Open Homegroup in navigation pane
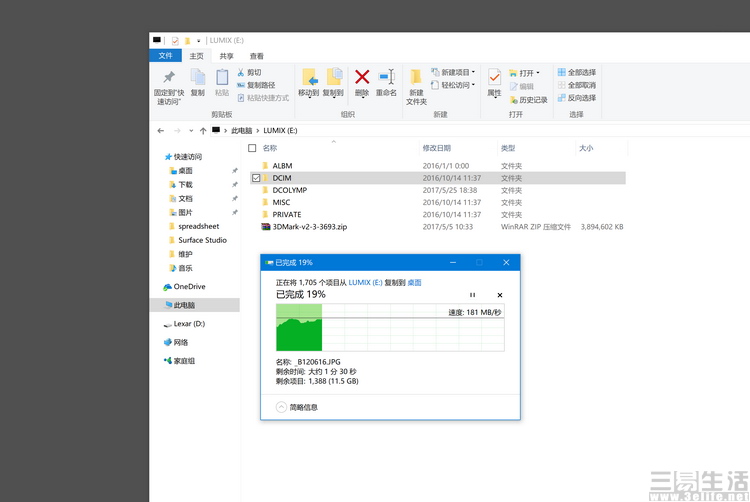The width and height of the screenshot is (750, 502). tap(179, 361)
